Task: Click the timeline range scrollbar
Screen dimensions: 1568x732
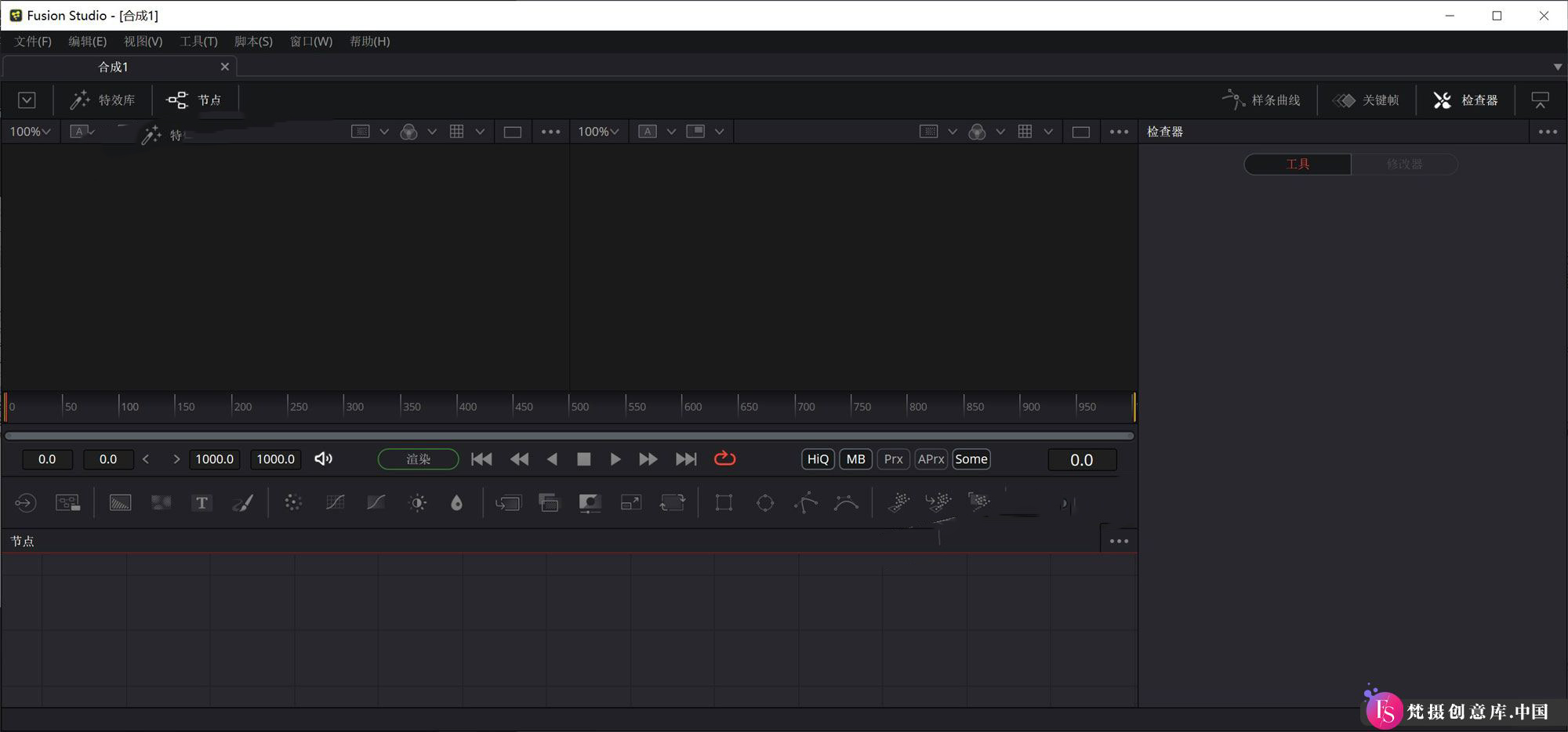Action: tap(569, 435)
